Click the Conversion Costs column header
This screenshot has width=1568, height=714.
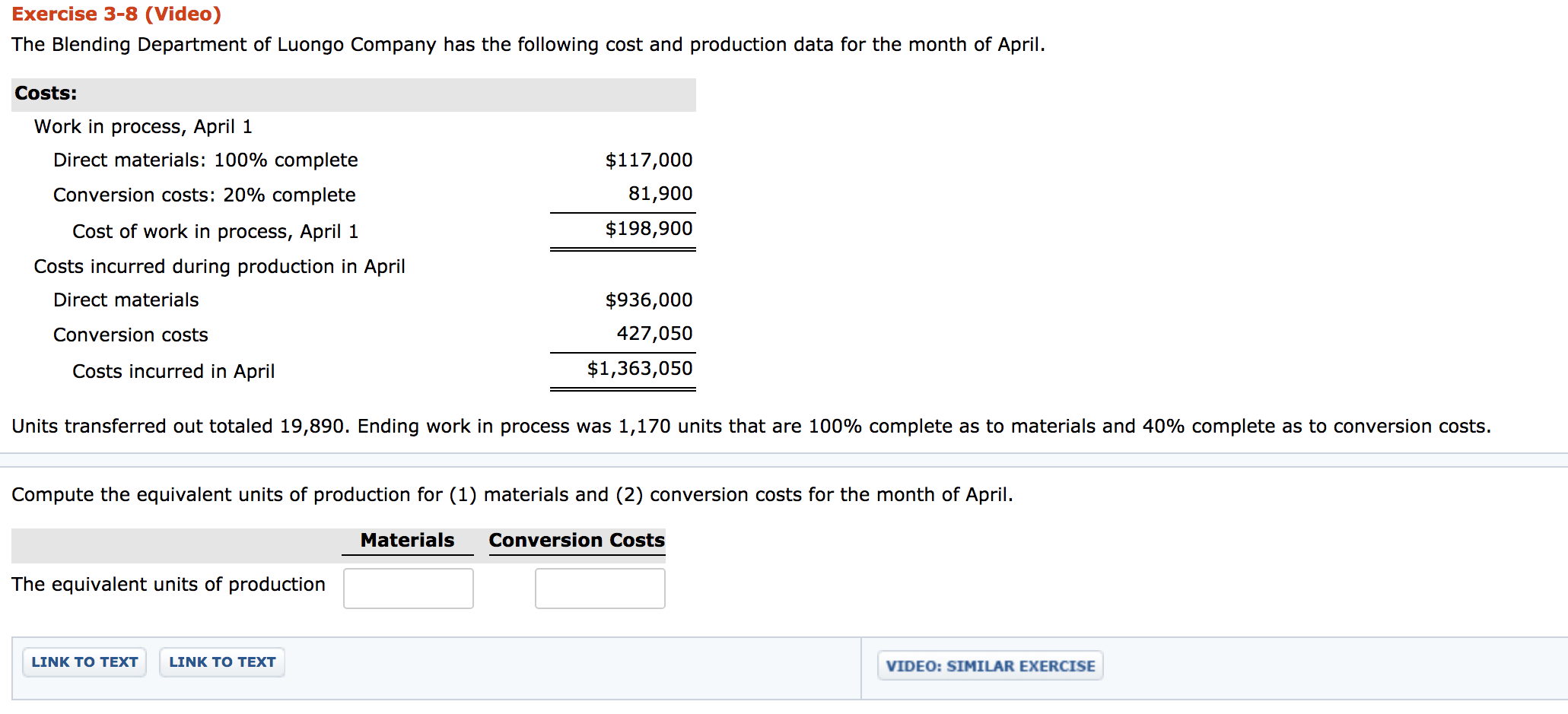tap(576, 541)
